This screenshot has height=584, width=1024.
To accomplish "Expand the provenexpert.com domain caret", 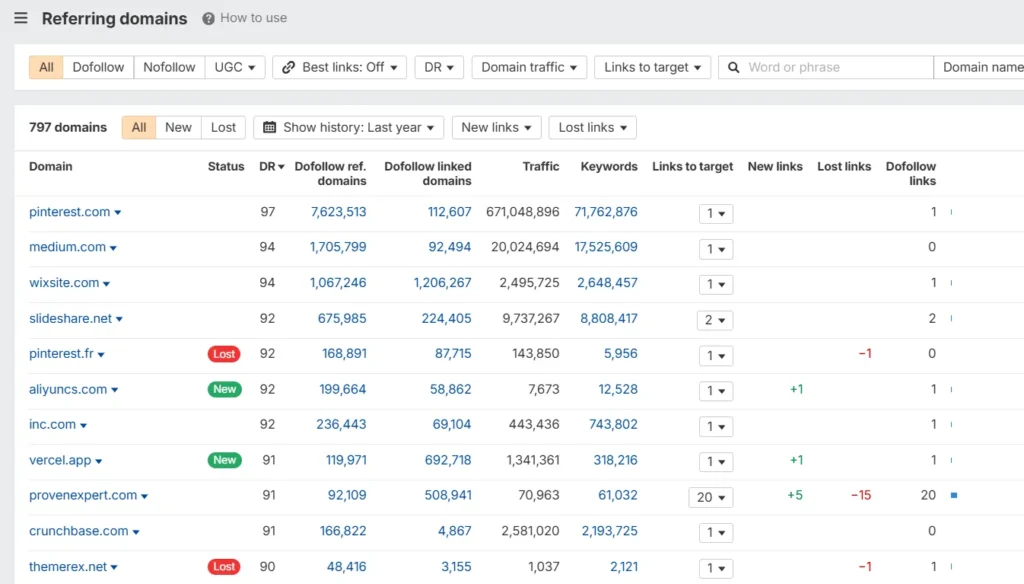I will (144, 496).
